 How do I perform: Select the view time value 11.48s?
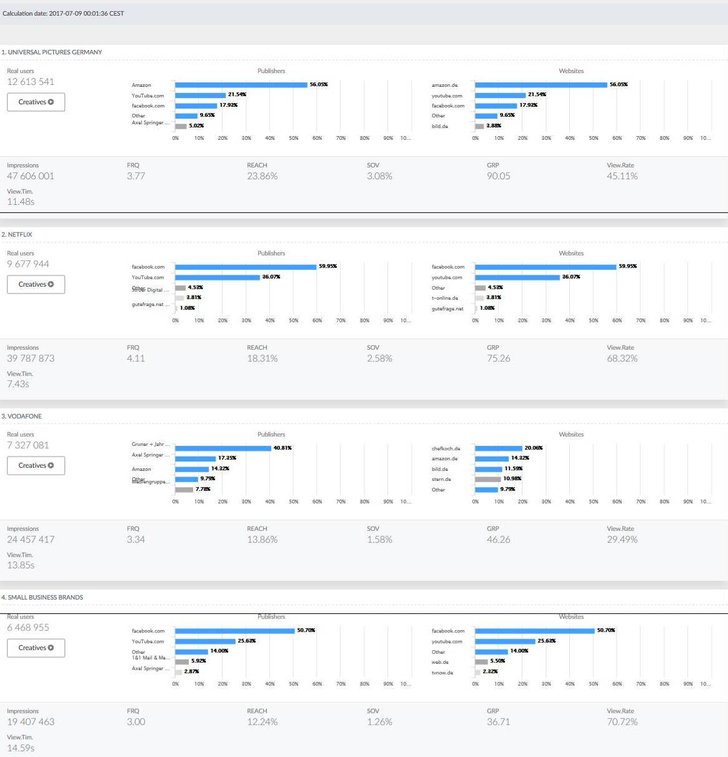coord(21,202)
